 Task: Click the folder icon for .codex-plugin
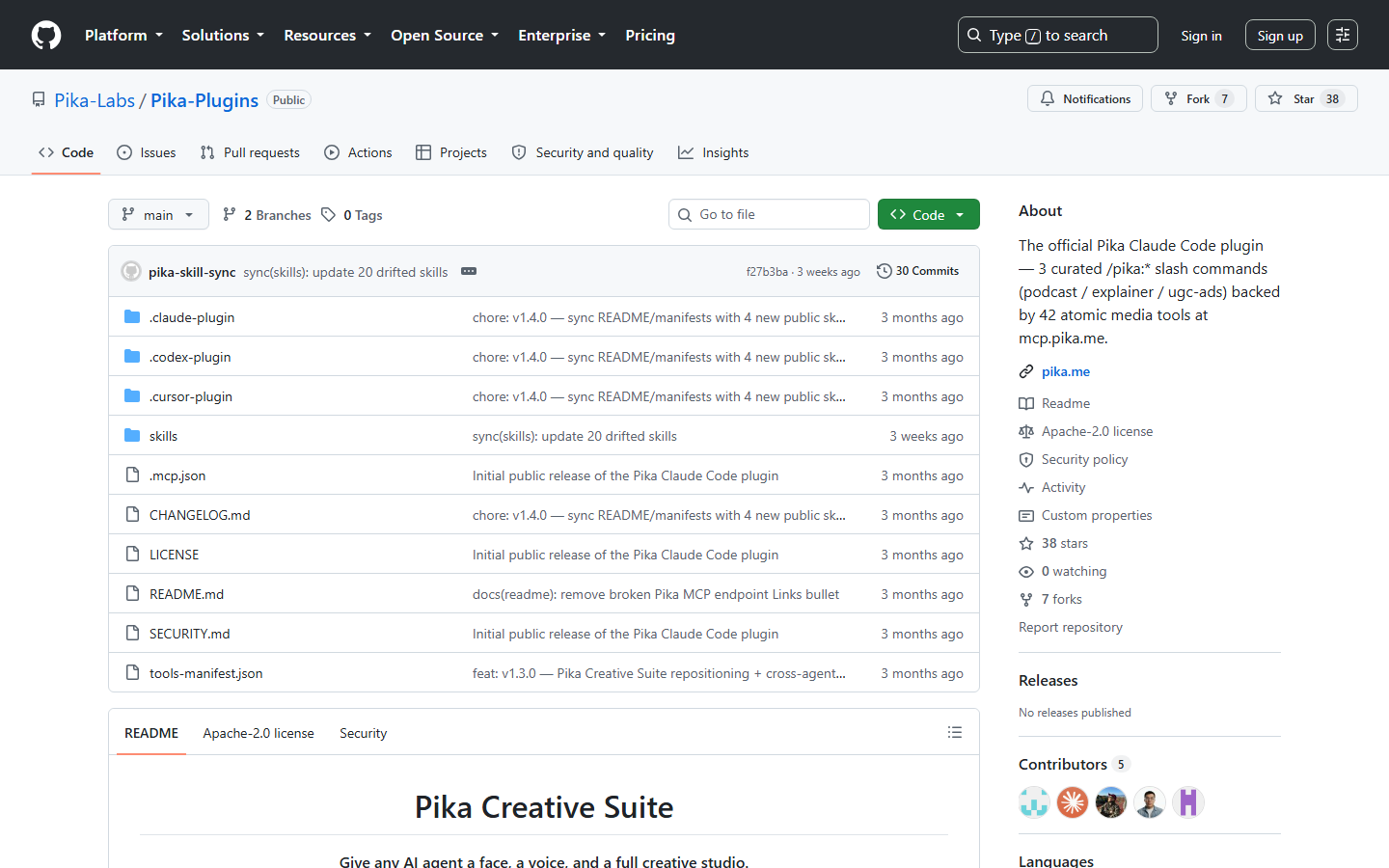tap(132, 357)
